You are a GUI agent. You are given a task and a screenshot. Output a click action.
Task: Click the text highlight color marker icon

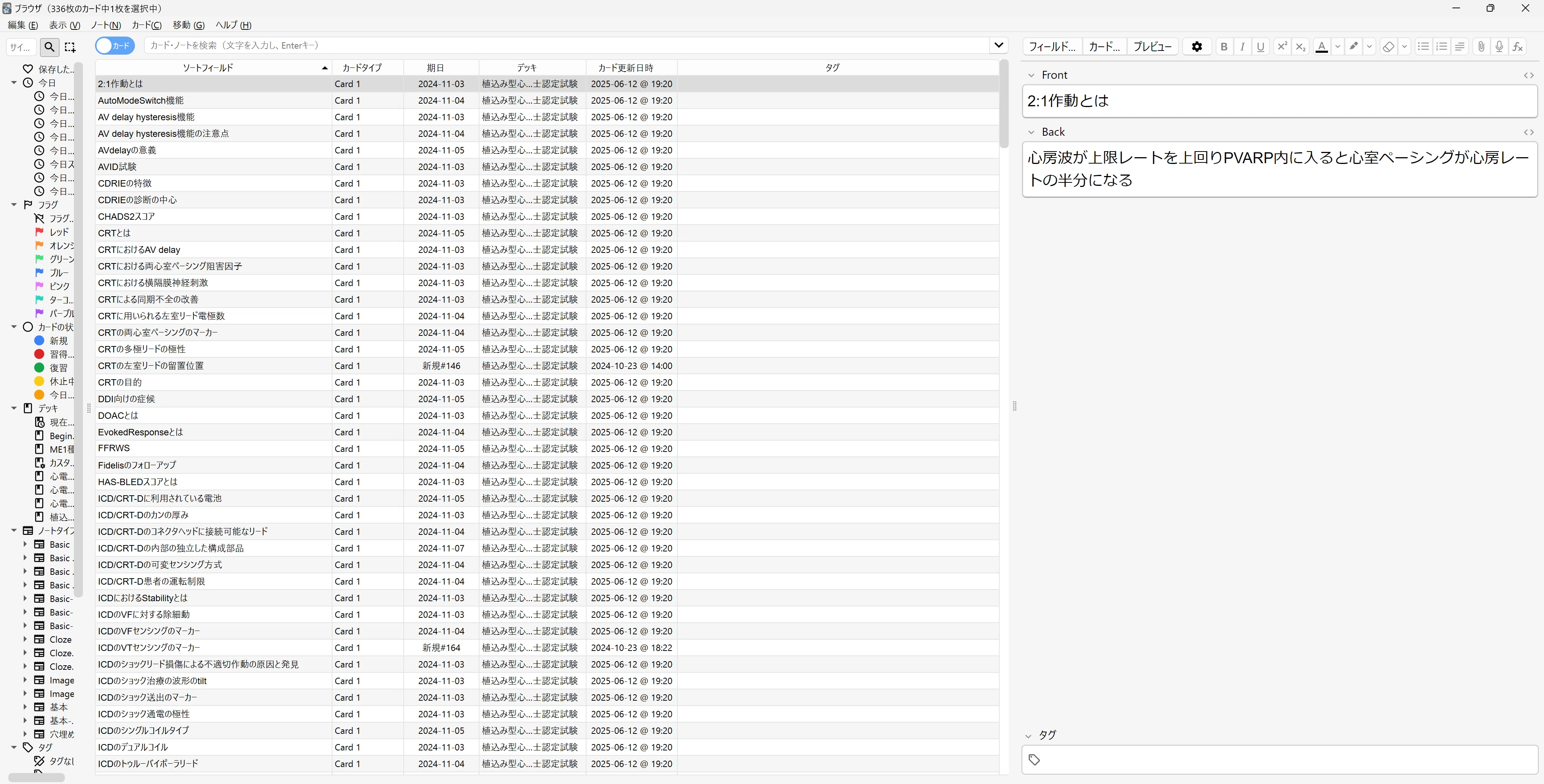[x=1353, y=46]
